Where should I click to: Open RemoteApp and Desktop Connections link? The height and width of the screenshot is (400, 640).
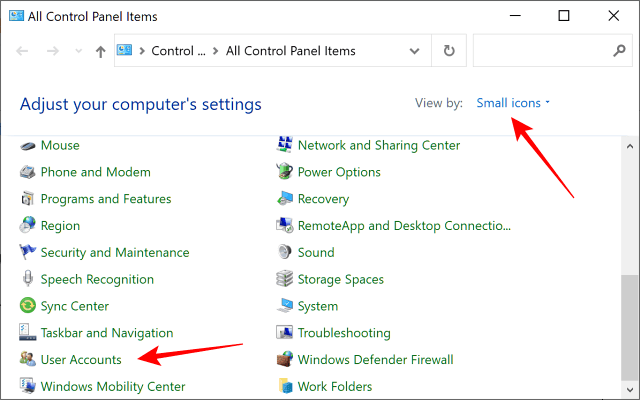pyautogui.click(x=404, y=226)
